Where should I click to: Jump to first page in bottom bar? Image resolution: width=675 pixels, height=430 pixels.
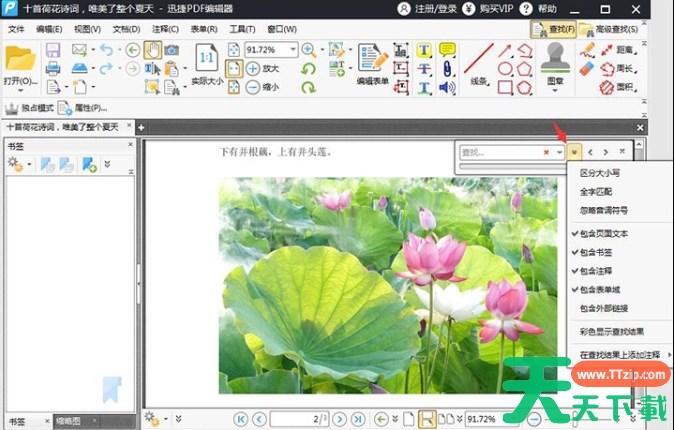click(x=241, y=419)
